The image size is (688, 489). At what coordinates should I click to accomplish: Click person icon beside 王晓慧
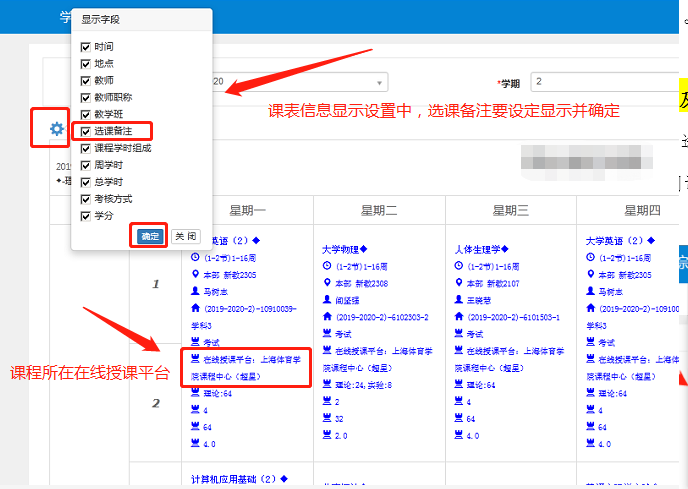tap(459, 300)
